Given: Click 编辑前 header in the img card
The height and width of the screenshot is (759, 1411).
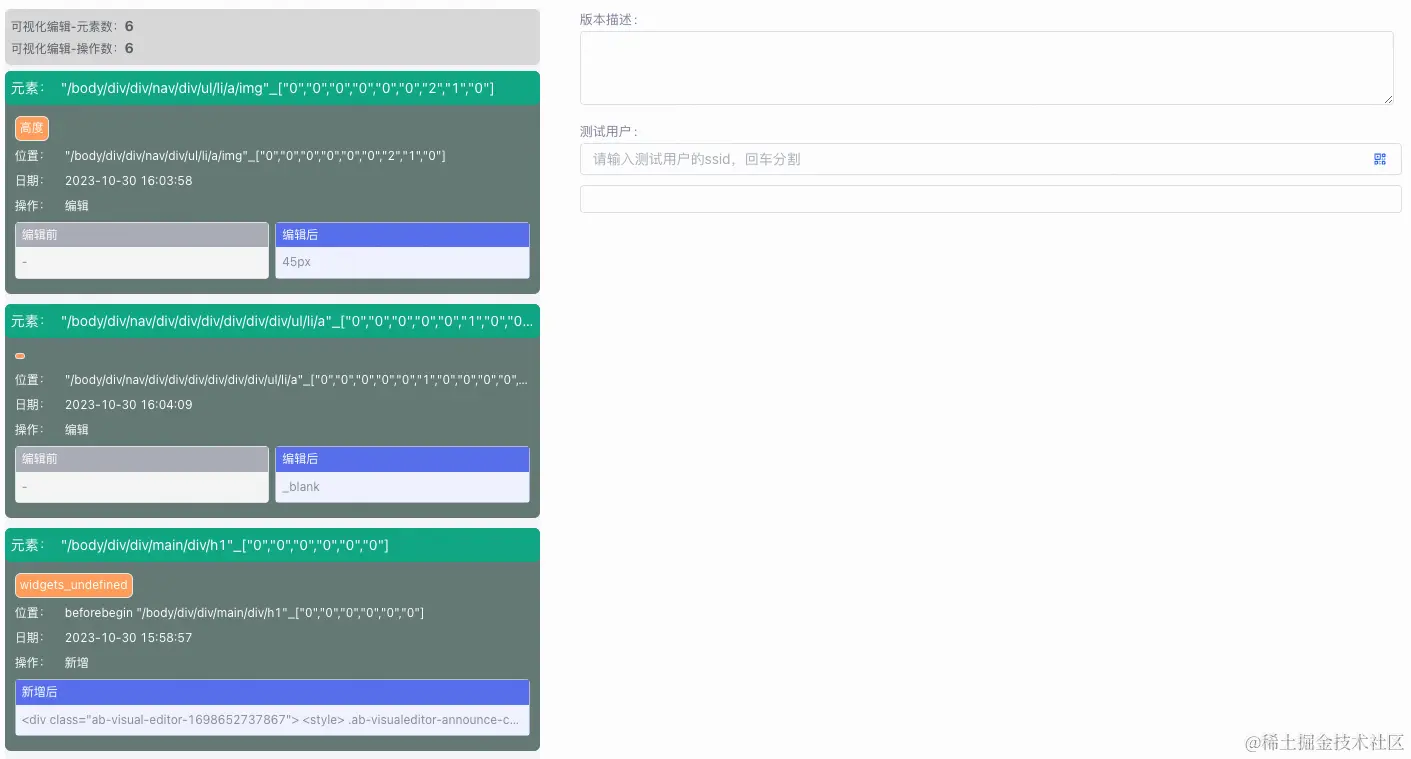Looking at the screenshot, I should [x=142, y=235].
